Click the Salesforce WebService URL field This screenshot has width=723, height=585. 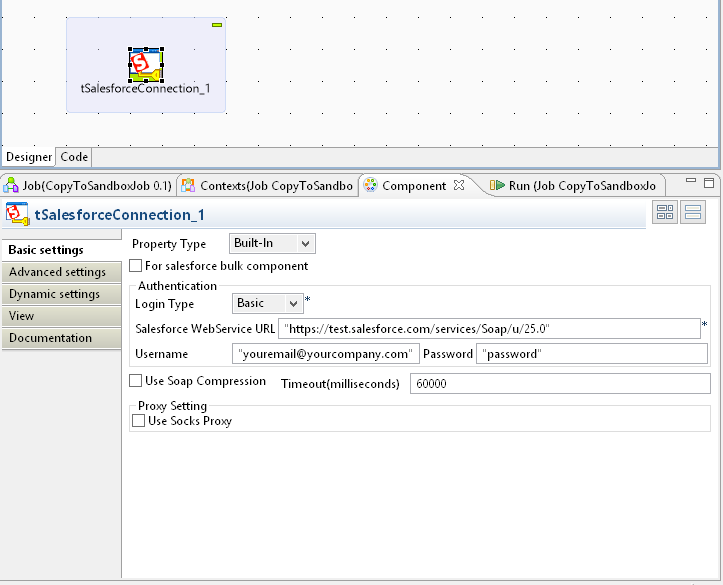(489, 329)
